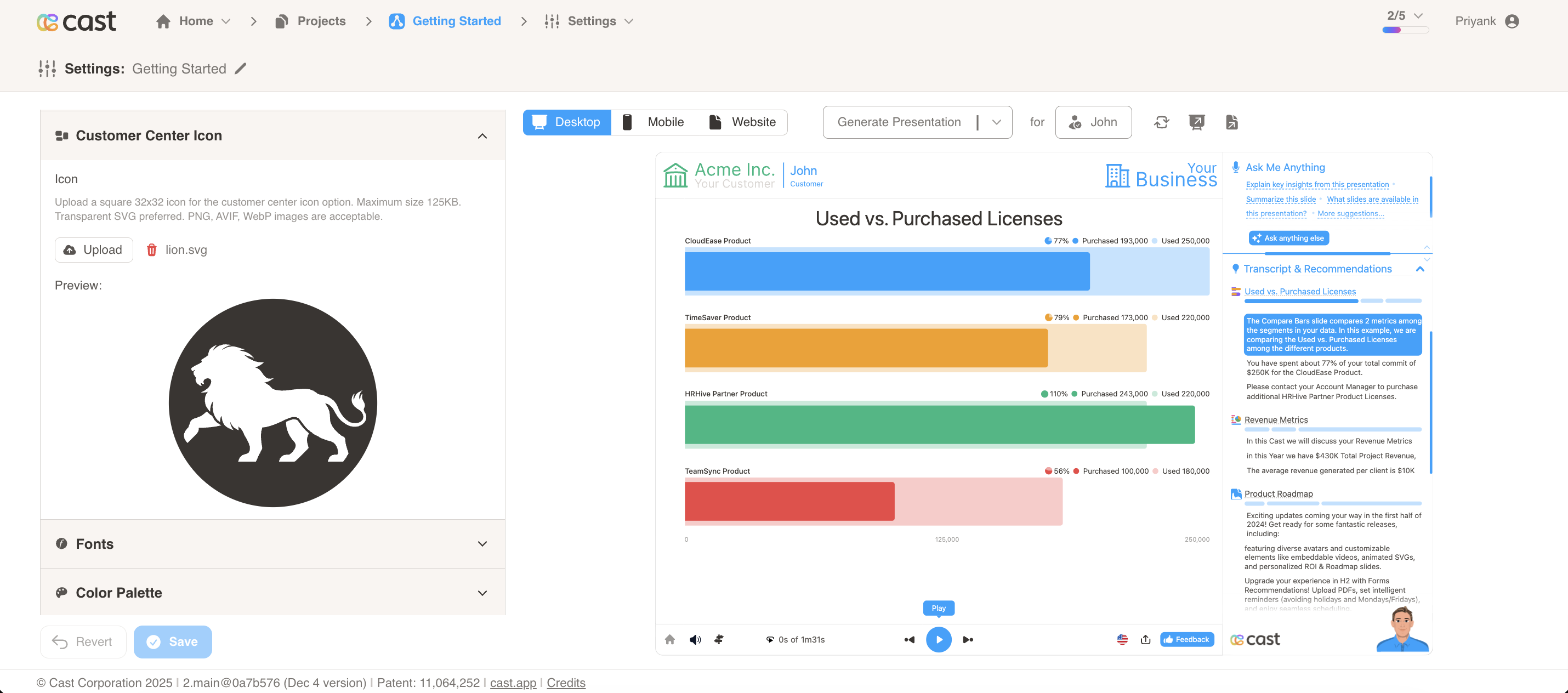Open the Credits link in footer
Image resolution: width=1568 pixels, height=693 pixels.
(x=565, y=683)
